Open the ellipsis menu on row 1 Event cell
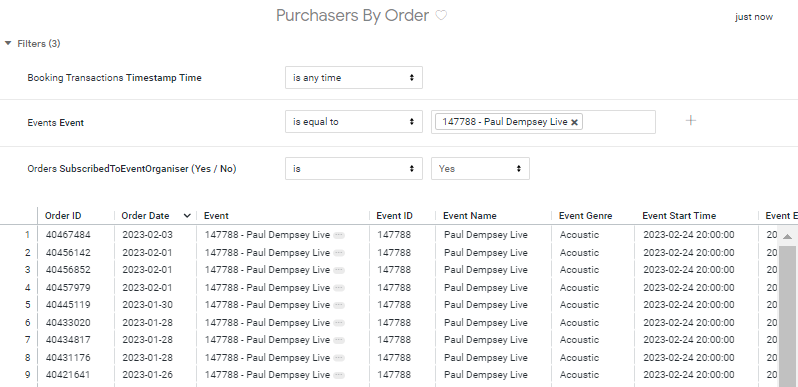Viewport: 798px width, 387px height. (x=339, y=235)
